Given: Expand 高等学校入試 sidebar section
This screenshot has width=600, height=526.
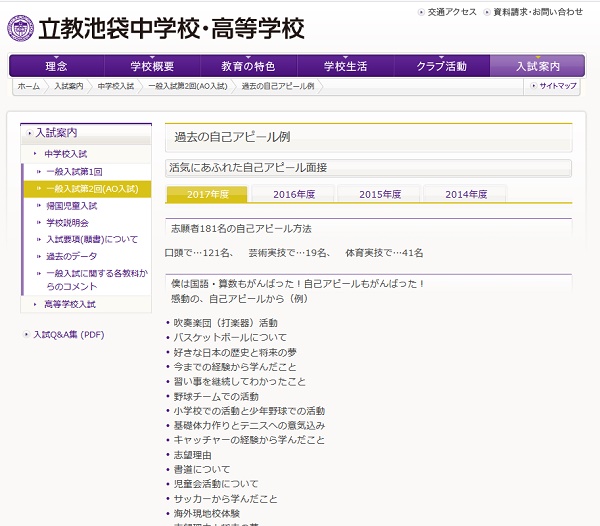Looking at the screenshot, I should click(x=69, y=304).
